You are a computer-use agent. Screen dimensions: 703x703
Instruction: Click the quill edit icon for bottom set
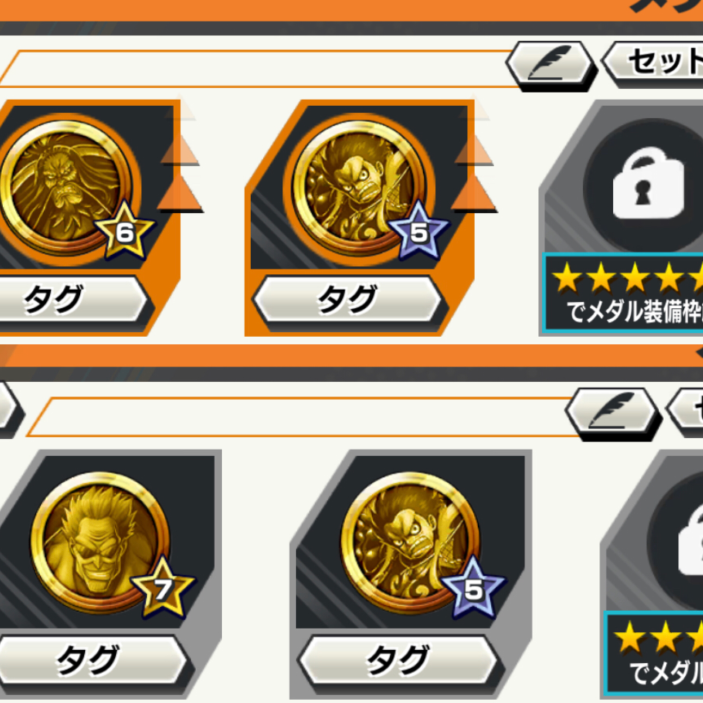(x=611, y=412)
